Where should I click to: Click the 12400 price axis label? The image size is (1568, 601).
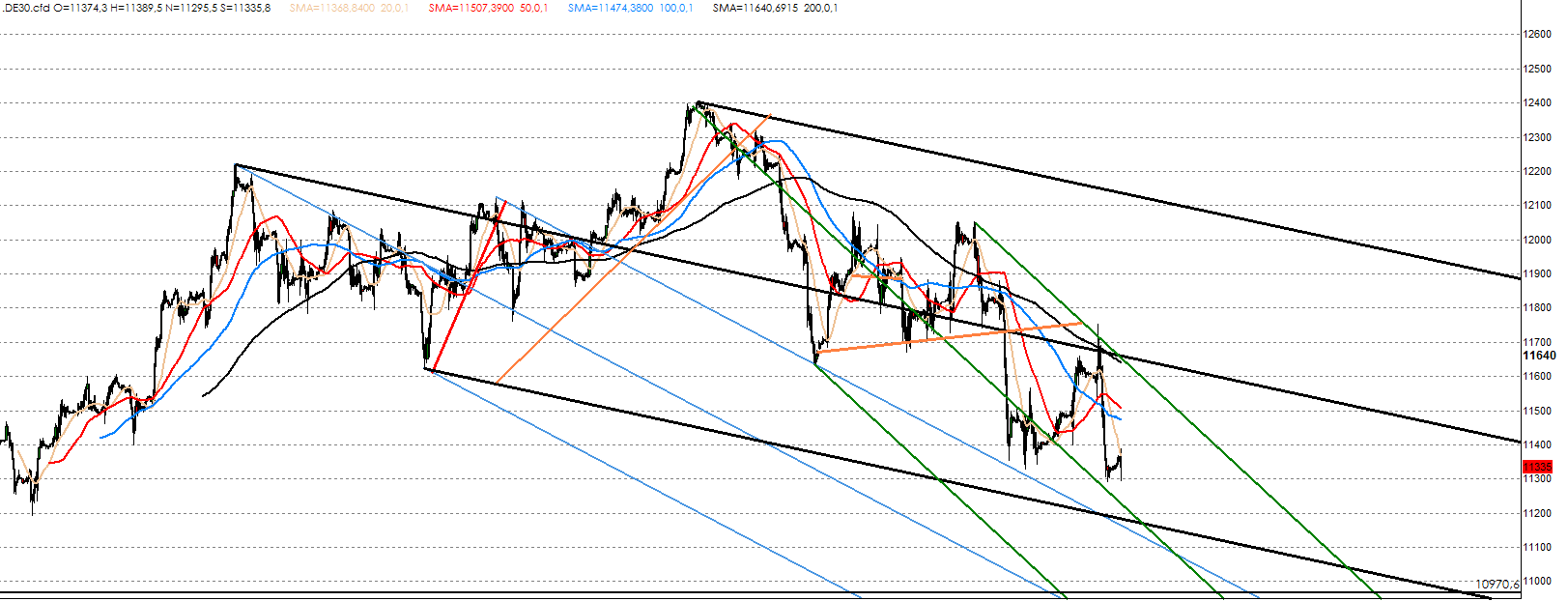(x=1537, y=103)
